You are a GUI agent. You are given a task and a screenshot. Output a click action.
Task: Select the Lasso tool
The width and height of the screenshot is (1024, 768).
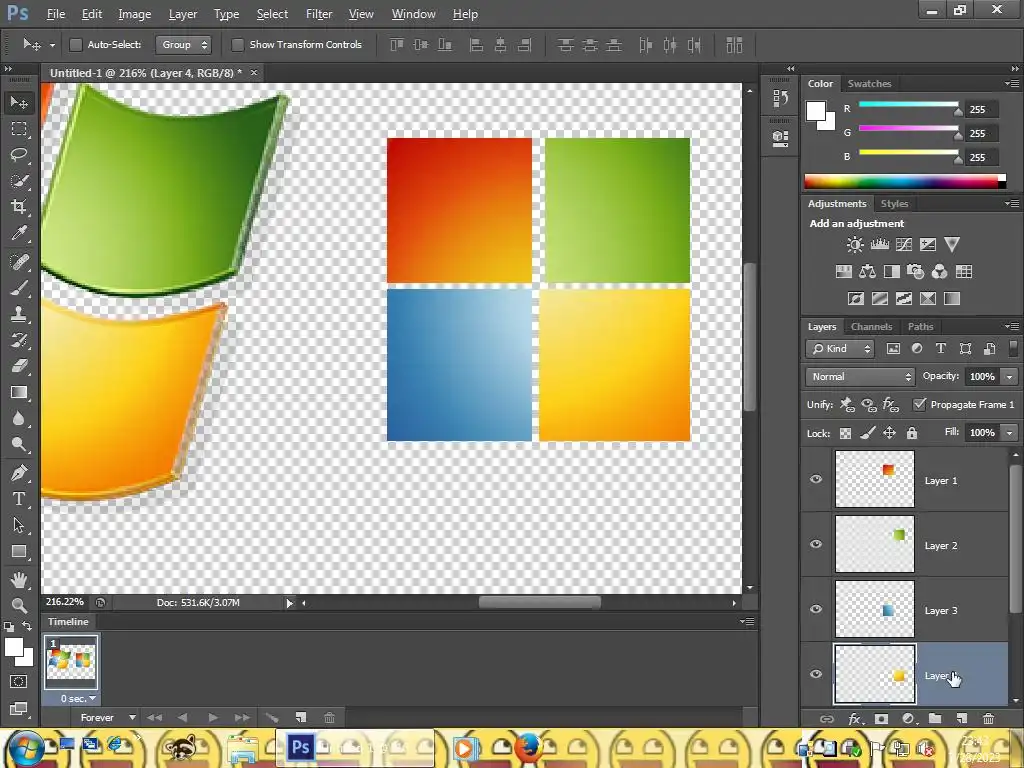(19, 155)
